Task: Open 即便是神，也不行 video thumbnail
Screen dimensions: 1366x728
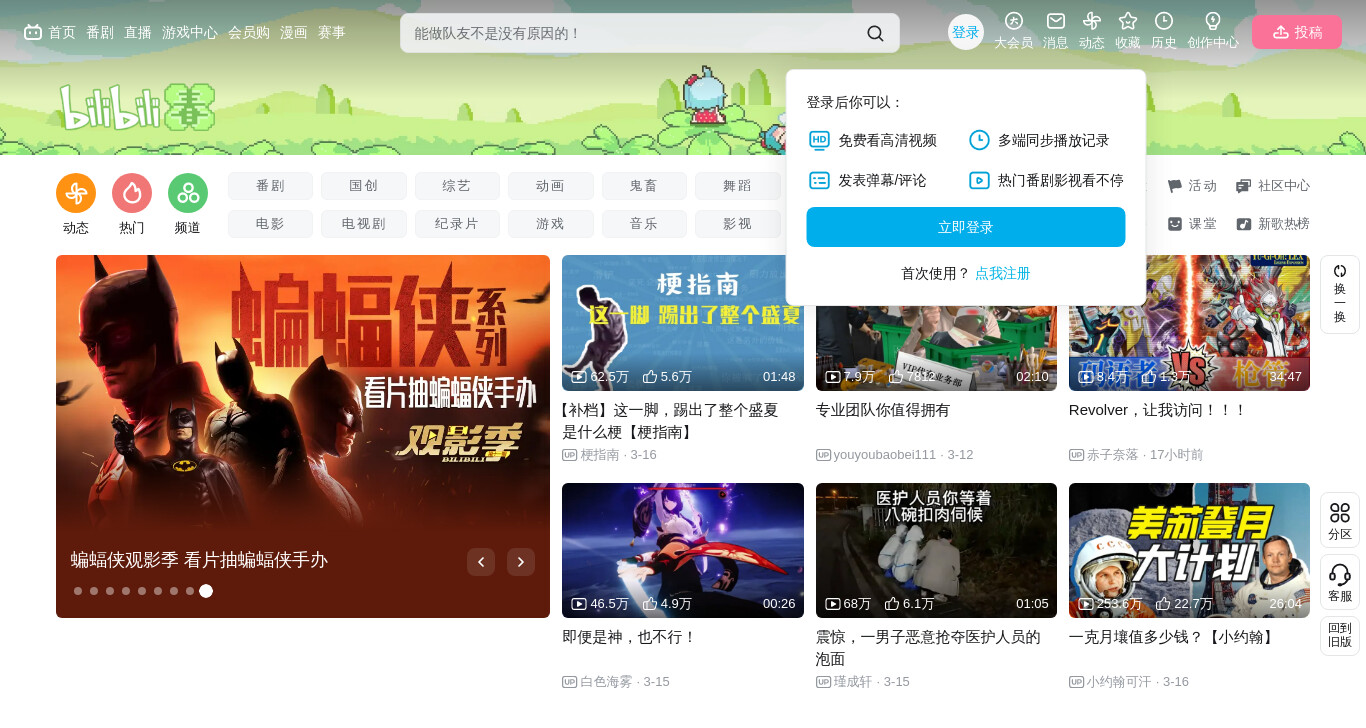Action: (x=683, y=550)
